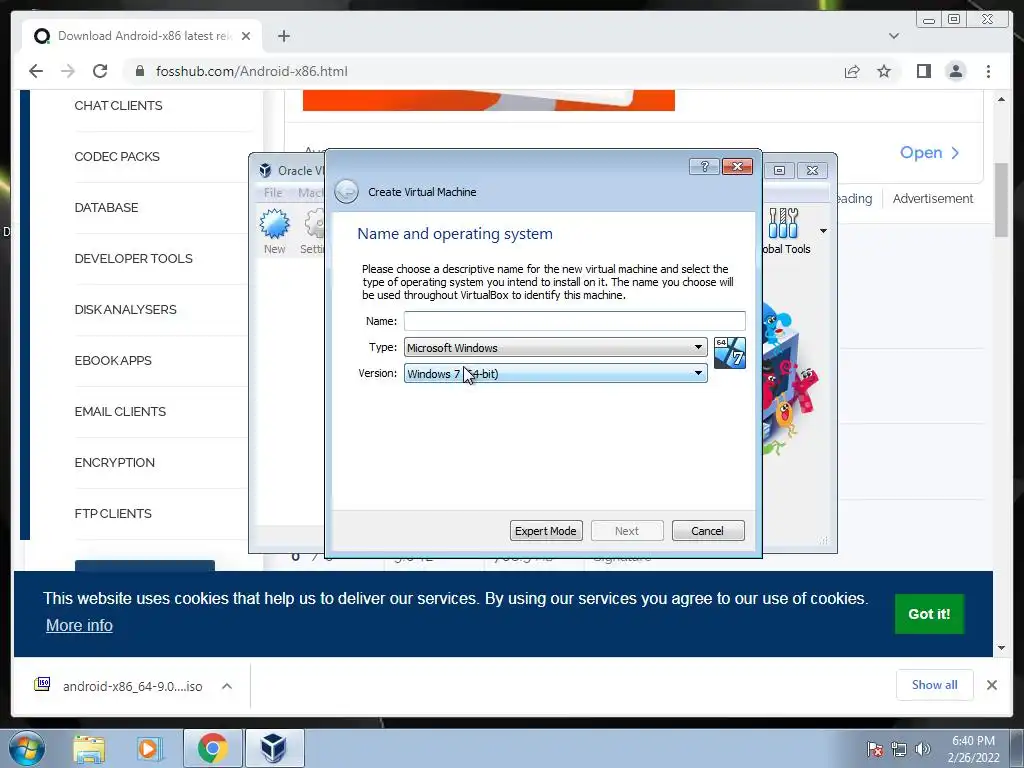
Task: Open the Type dropdown showing Microsoft Windows
Action: (x=555, y=347)
